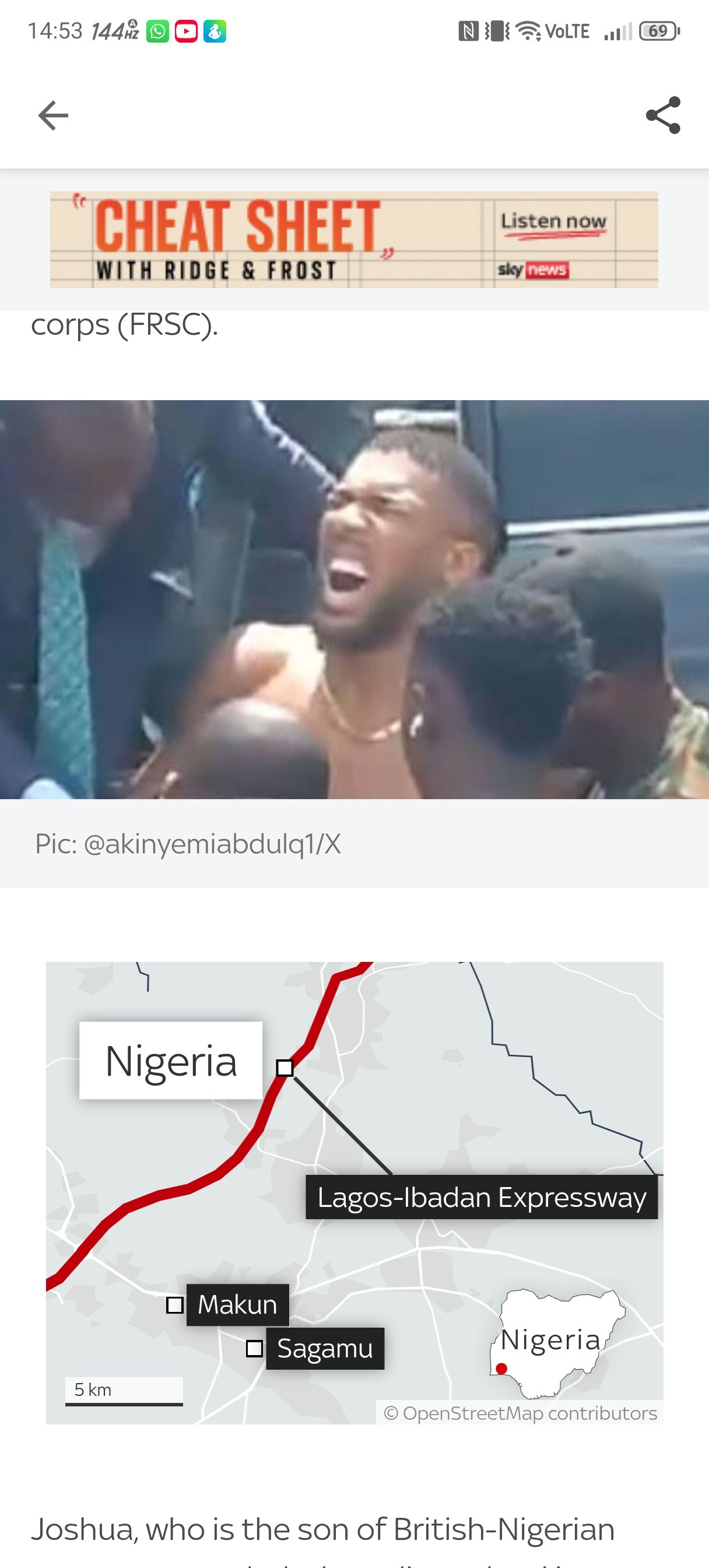
Task: Tap the Makun label on the map
Action: 237,1305
